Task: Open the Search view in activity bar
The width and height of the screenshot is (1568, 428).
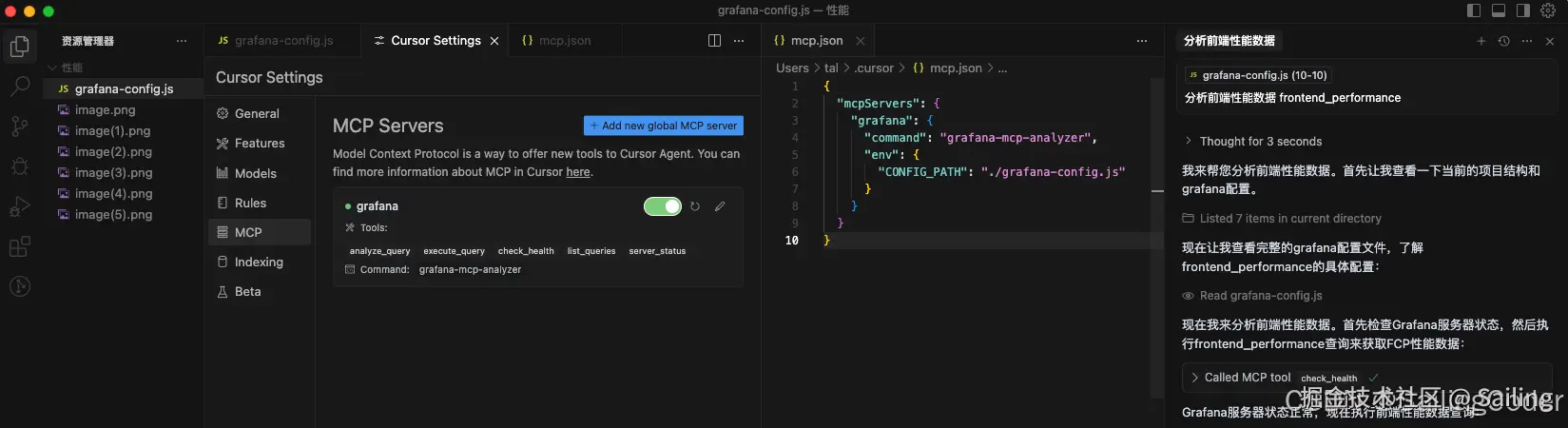Action: tap(19, 86)
